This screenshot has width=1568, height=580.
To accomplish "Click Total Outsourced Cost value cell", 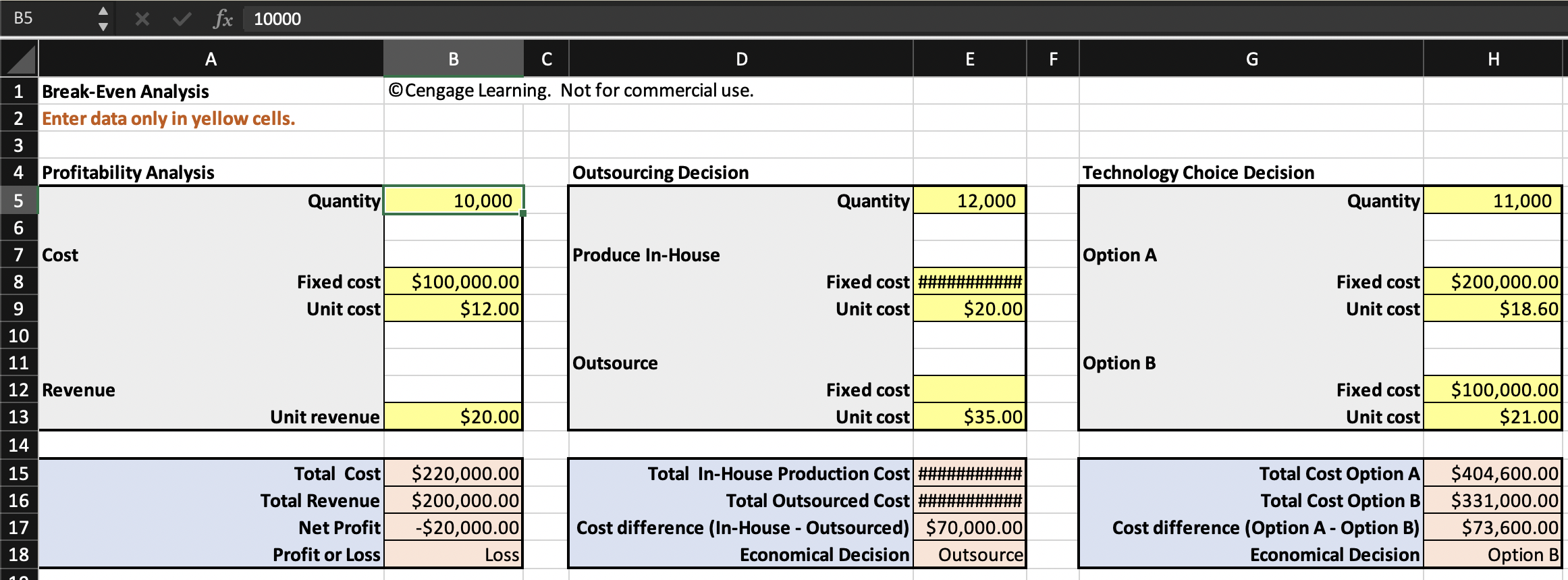I will coord(970,500).
